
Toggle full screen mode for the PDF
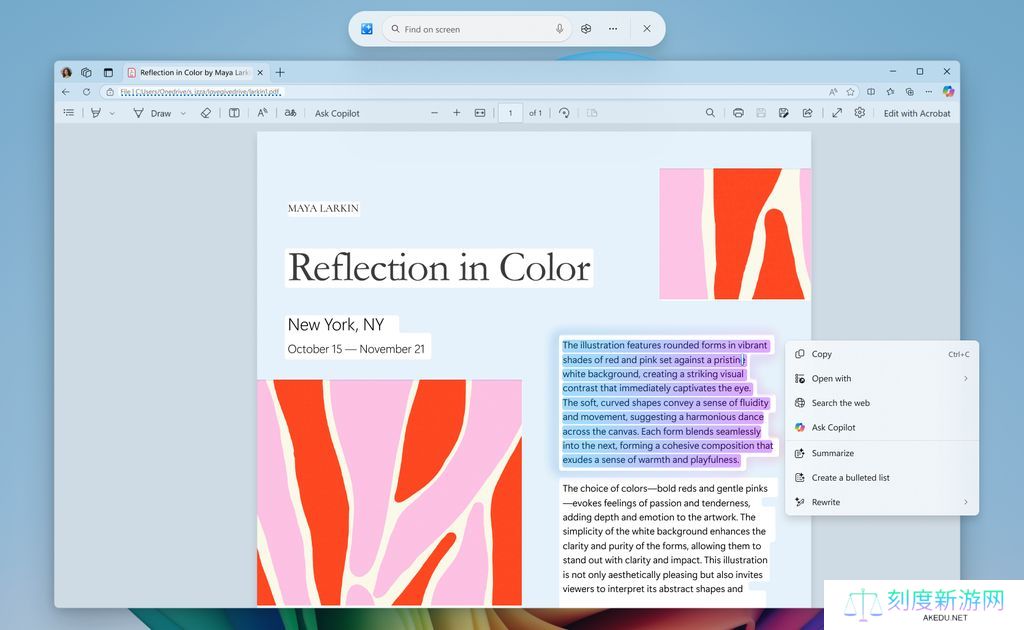(837, 113)
